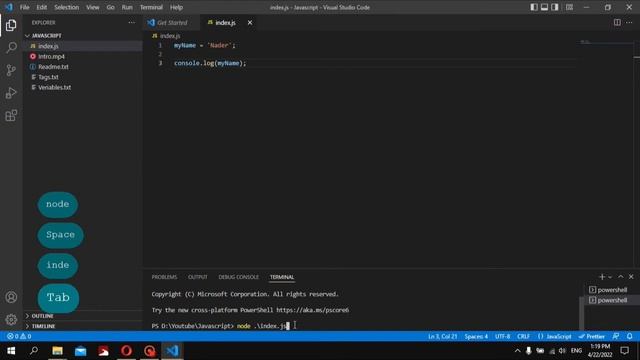Open the Explorer view in activity bar
Image resolution: width=640 pixels, height=360 pixels.
click(x=11, y=25)
